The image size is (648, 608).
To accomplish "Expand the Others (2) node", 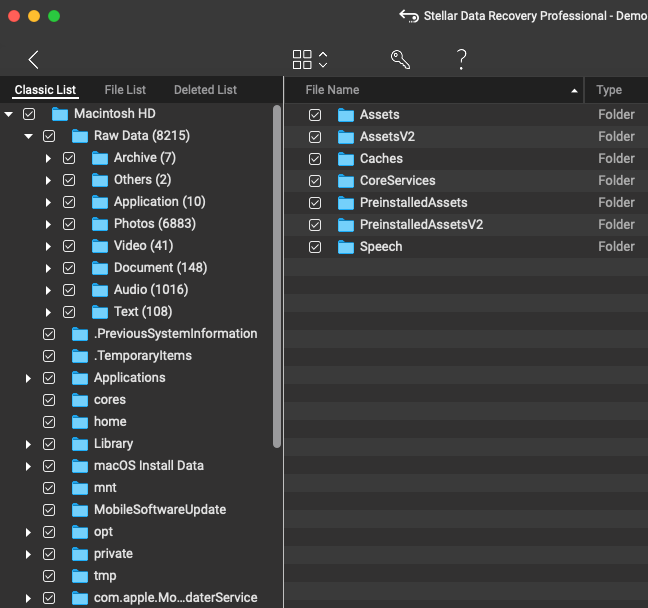I will (48, 180).
